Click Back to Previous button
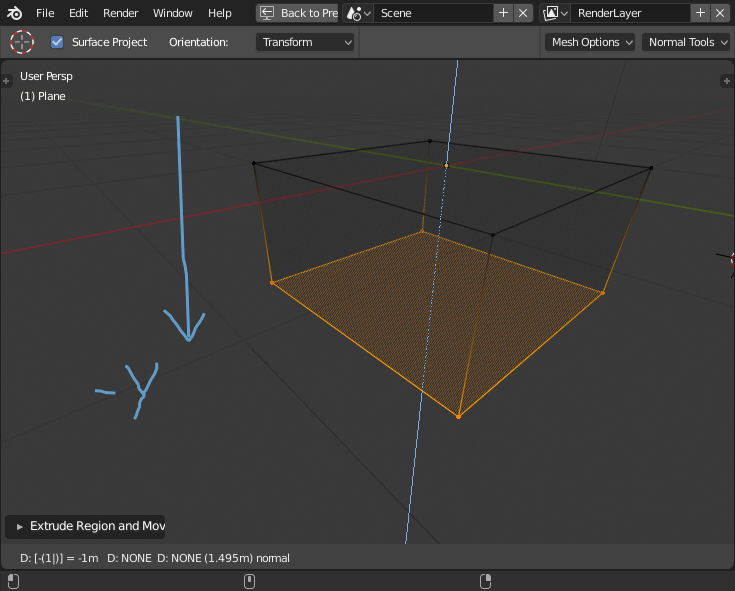Viewport: 735px width, 591px height. 297,13
